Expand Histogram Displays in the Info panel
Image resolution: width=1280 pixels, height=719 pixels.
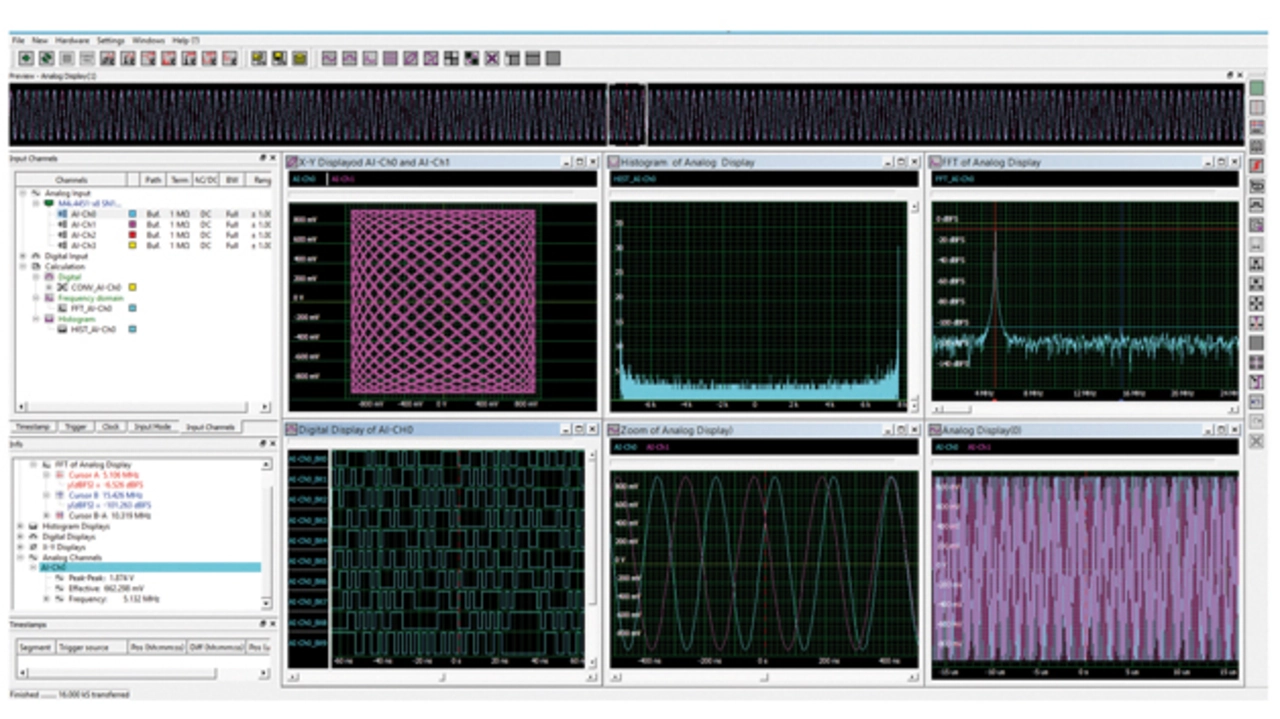click(22, 526)
